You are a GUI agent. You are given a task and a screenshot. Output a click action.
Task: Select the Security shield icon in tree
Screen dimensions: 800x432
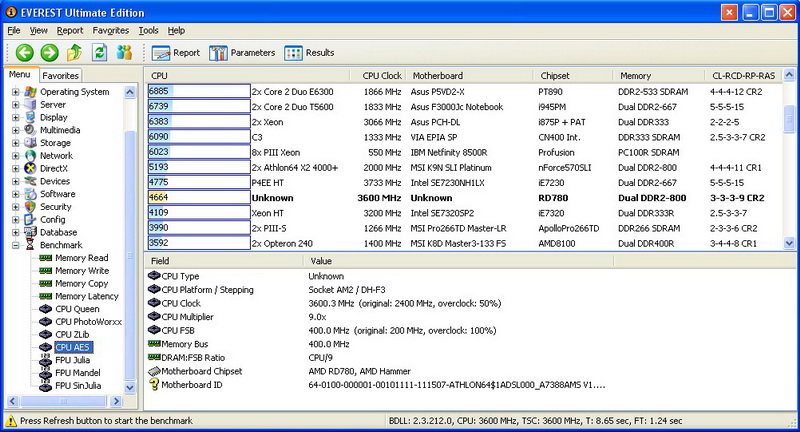tap(31, 207)
